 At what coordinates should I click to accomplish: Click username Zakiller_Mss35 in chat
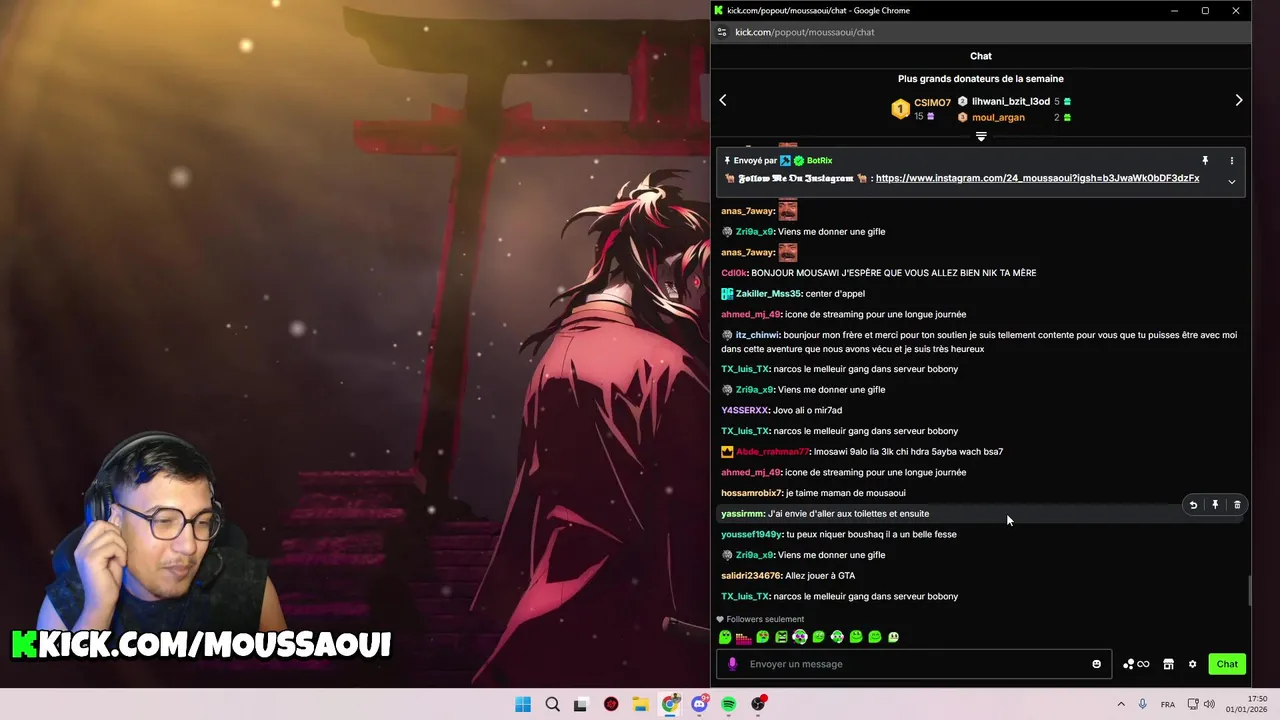pyautogui.click(x=768, y=293)
